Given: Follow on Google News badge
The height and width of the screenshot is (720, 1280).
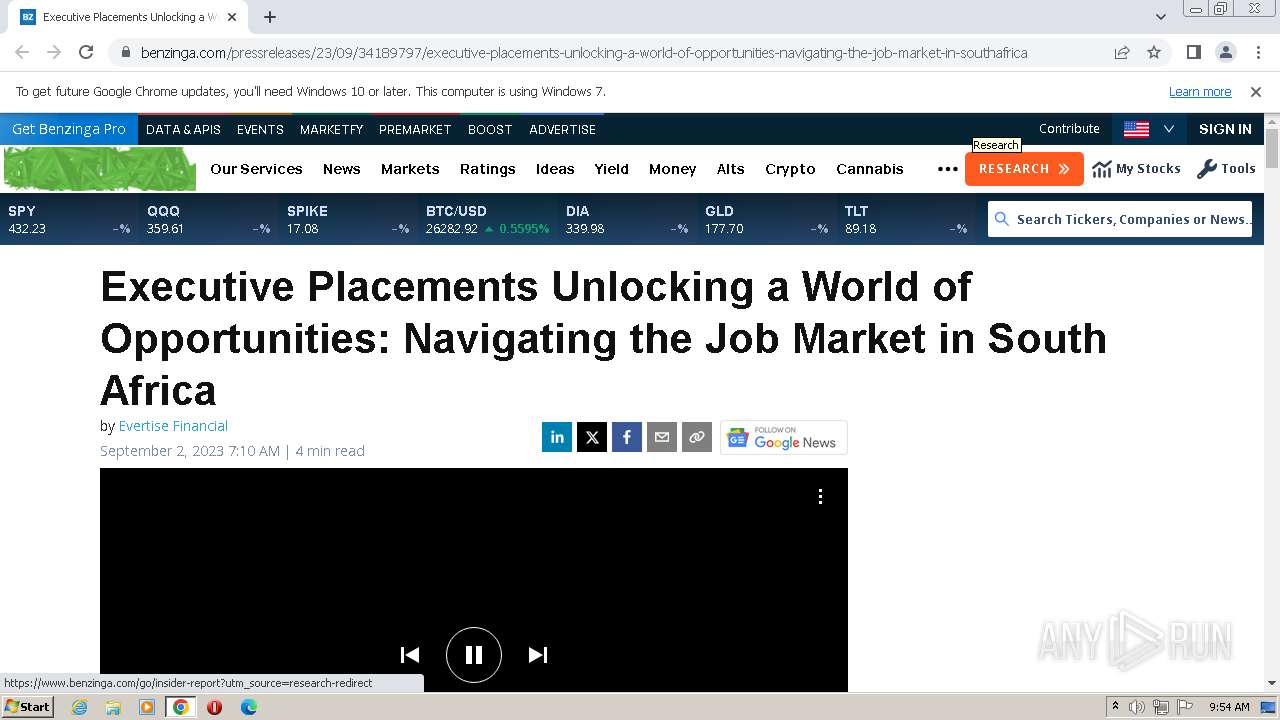Looking at the screenshot, I should [x=784, y=437].
